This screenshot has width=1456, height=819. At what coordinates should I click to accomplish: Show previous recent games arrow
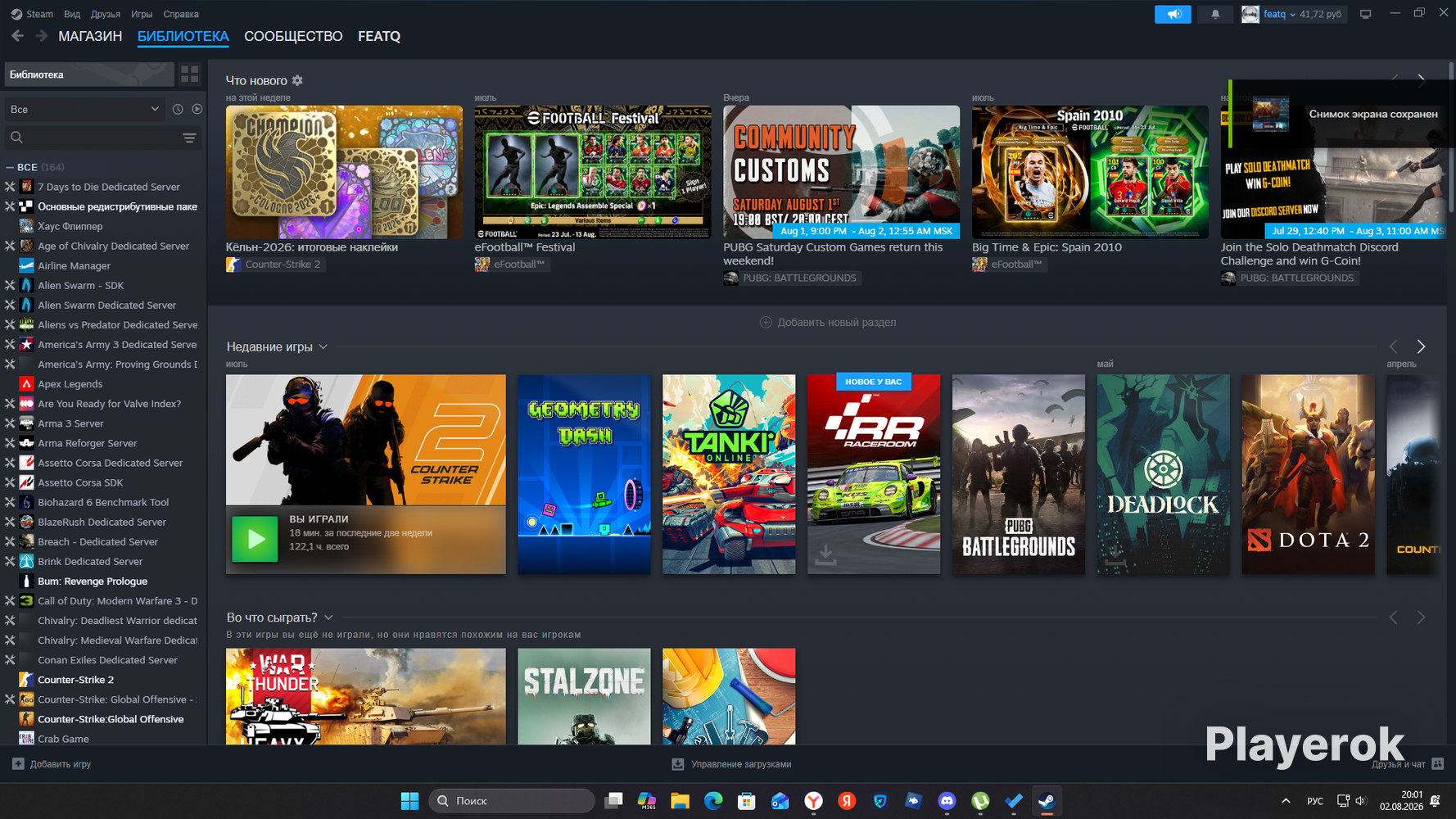tap(1394, 346)
